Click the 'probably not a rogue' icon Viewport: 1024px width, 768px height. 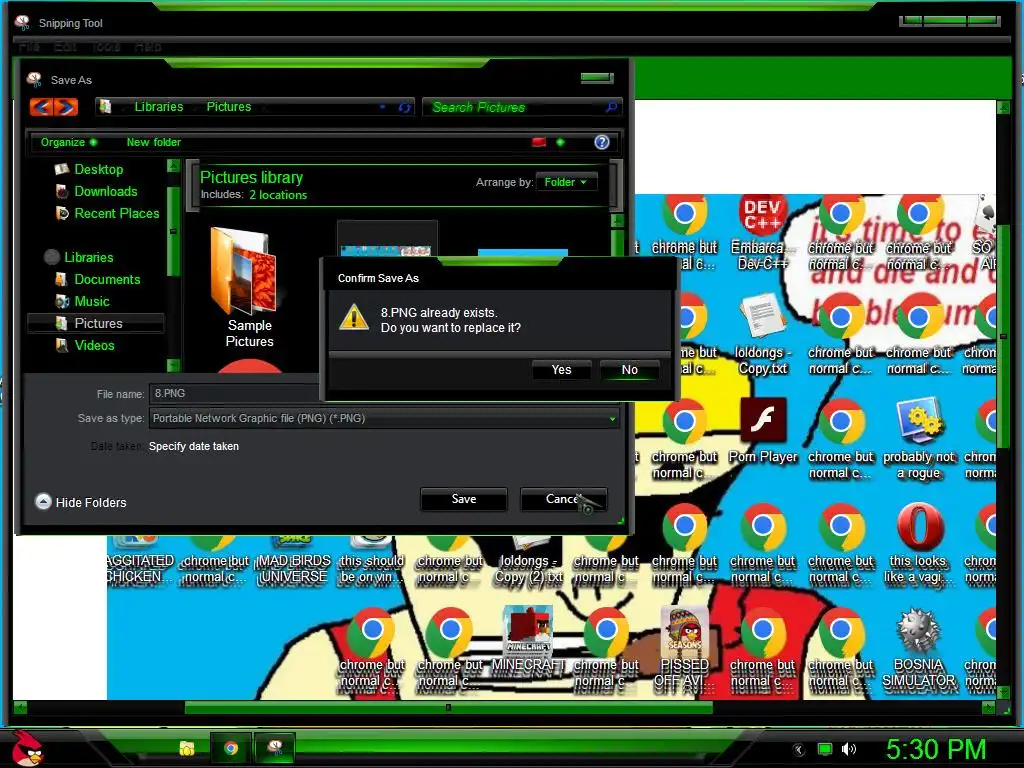point(918,438)
